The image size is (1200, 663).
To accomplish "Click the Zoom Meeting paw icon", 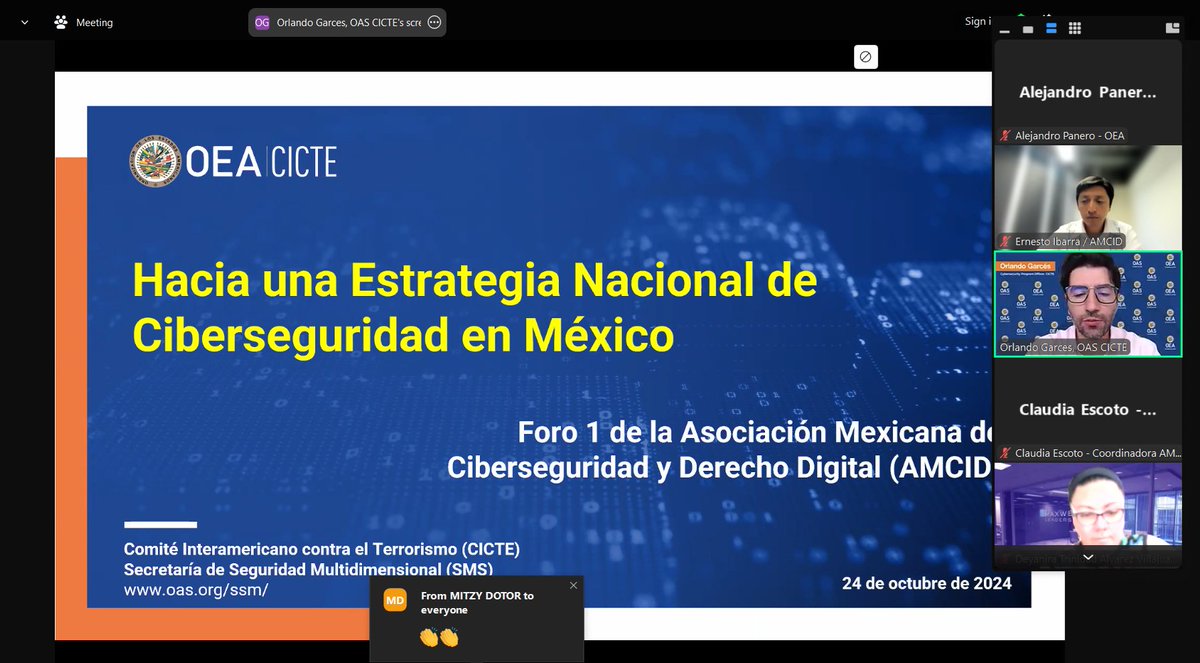I will point(61,22).
